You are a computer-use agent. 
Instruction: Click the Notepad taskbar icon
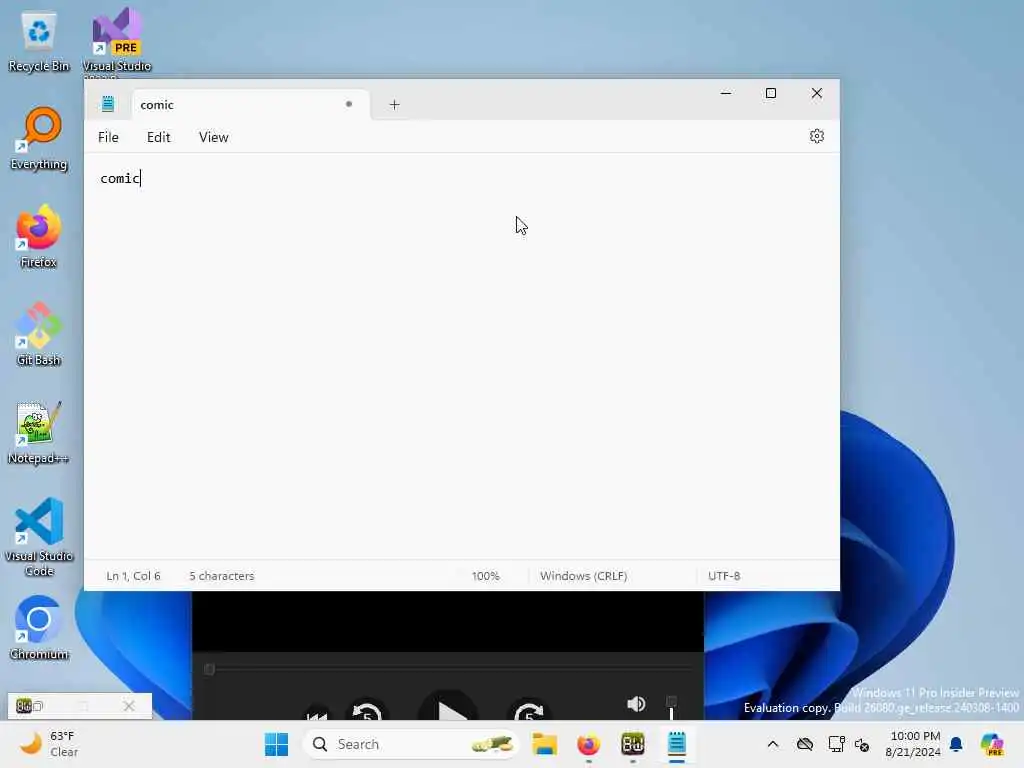click(x=677, y=744)
